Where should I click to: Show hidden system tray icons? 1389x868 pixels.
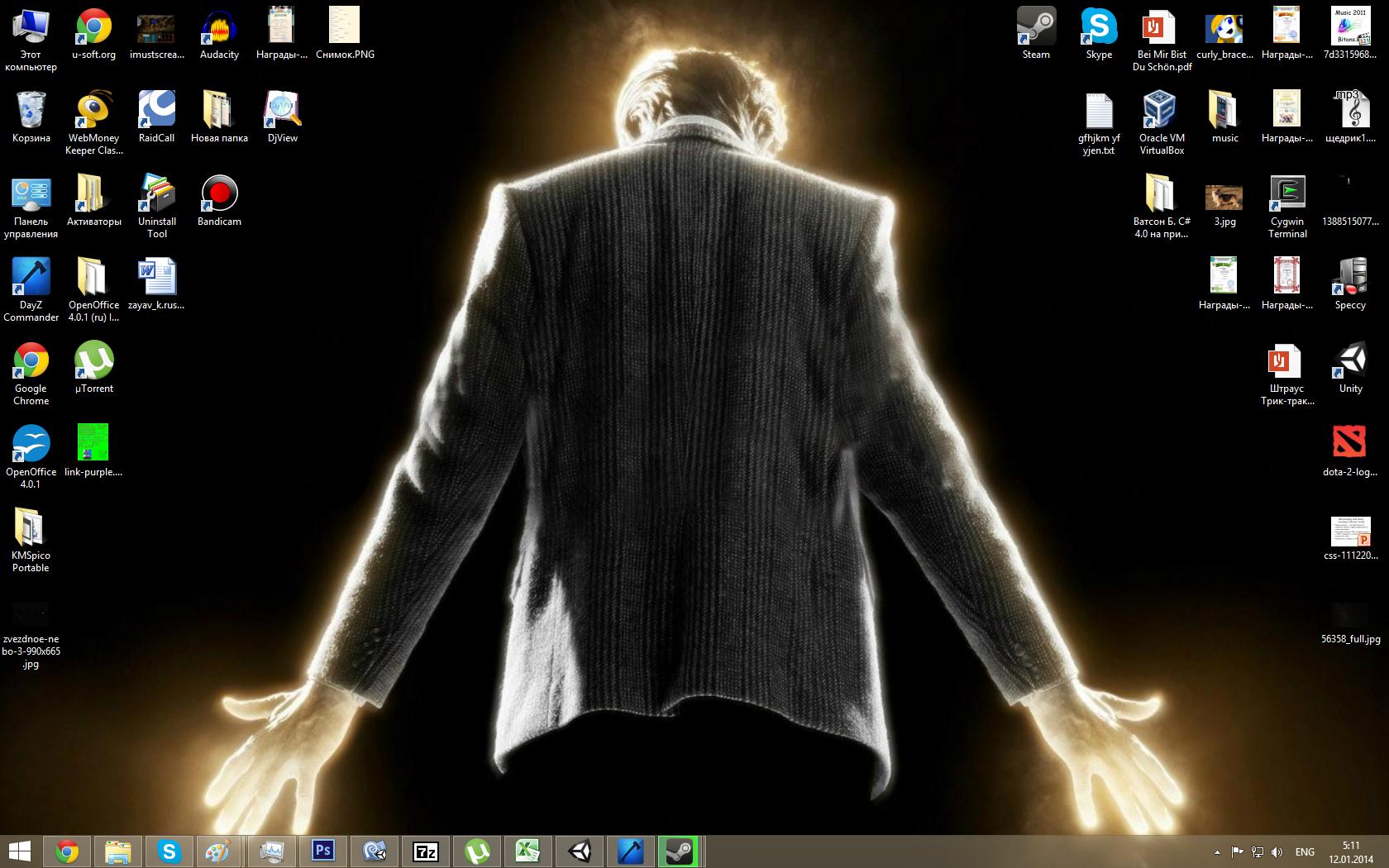click(x=1217, y=851)
